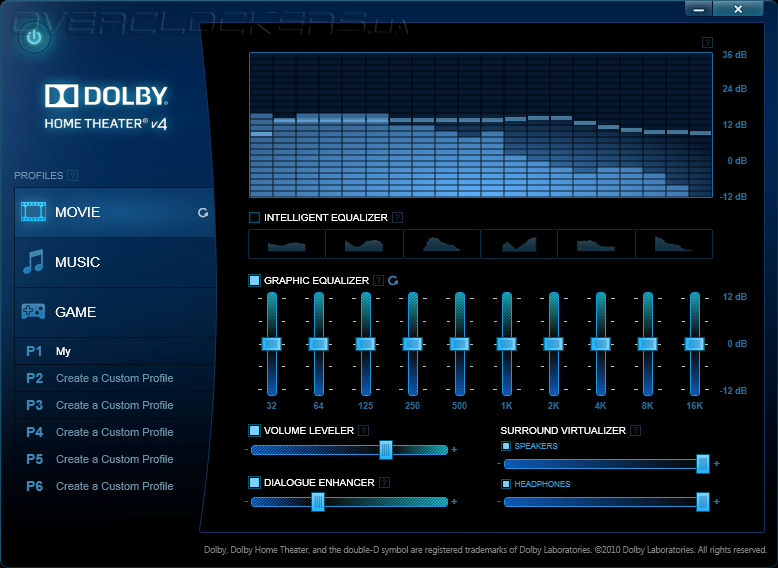Increase Volume Leveler with plus sign
This screenshot has height=568, width=778.
[454, 449]
